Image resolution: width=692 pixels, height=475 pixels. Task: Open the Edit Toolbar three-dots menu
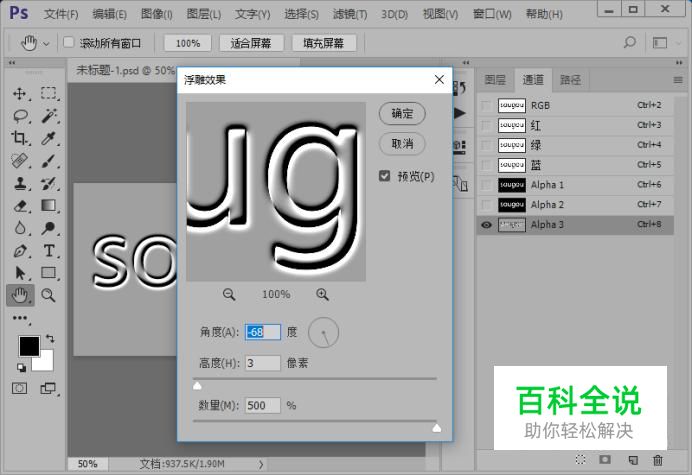[x=19, y=318]
